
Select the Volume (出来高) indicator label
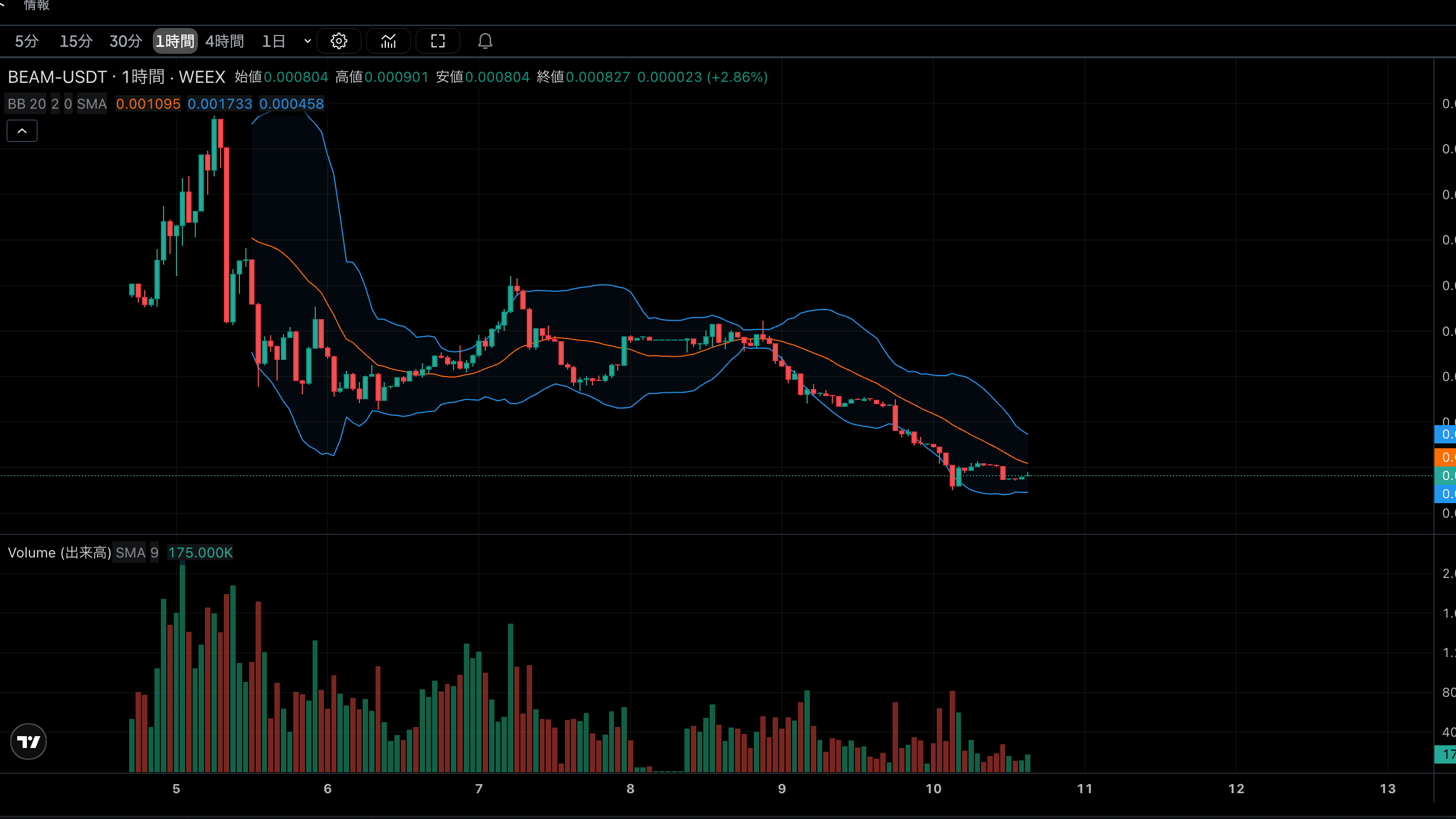click(x=59, y=553)
